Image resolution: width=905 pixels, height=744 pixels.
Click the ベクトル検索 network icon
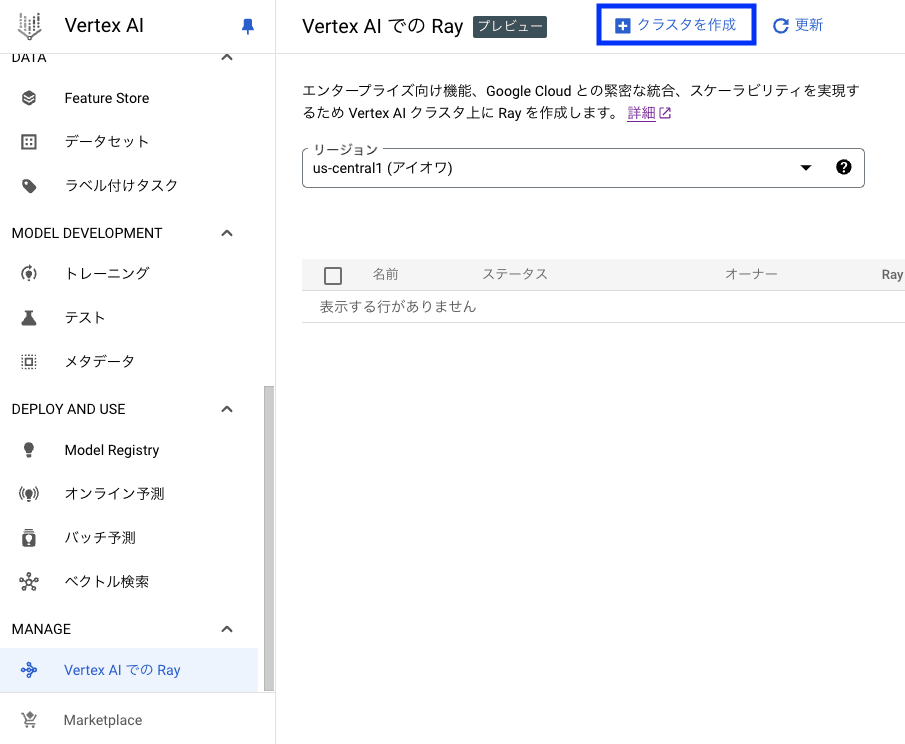pos(29,581)
